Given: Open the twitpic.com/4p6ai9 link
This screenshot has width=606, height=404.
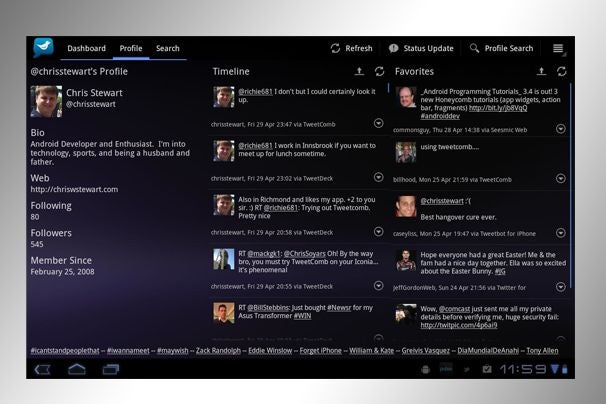Looking at the screenshot, I should pos(459,325).
